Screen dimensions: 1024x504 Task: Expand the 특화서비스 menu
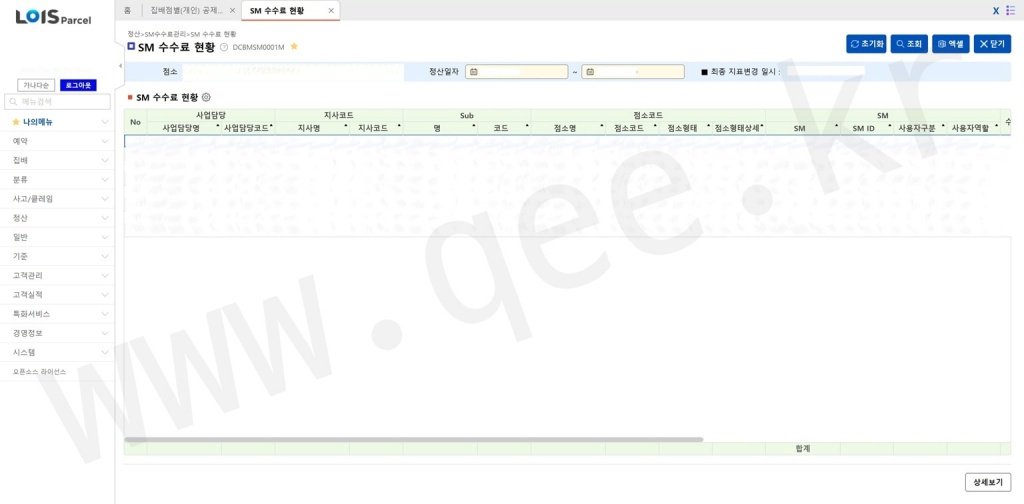click(x=57, y=314)
